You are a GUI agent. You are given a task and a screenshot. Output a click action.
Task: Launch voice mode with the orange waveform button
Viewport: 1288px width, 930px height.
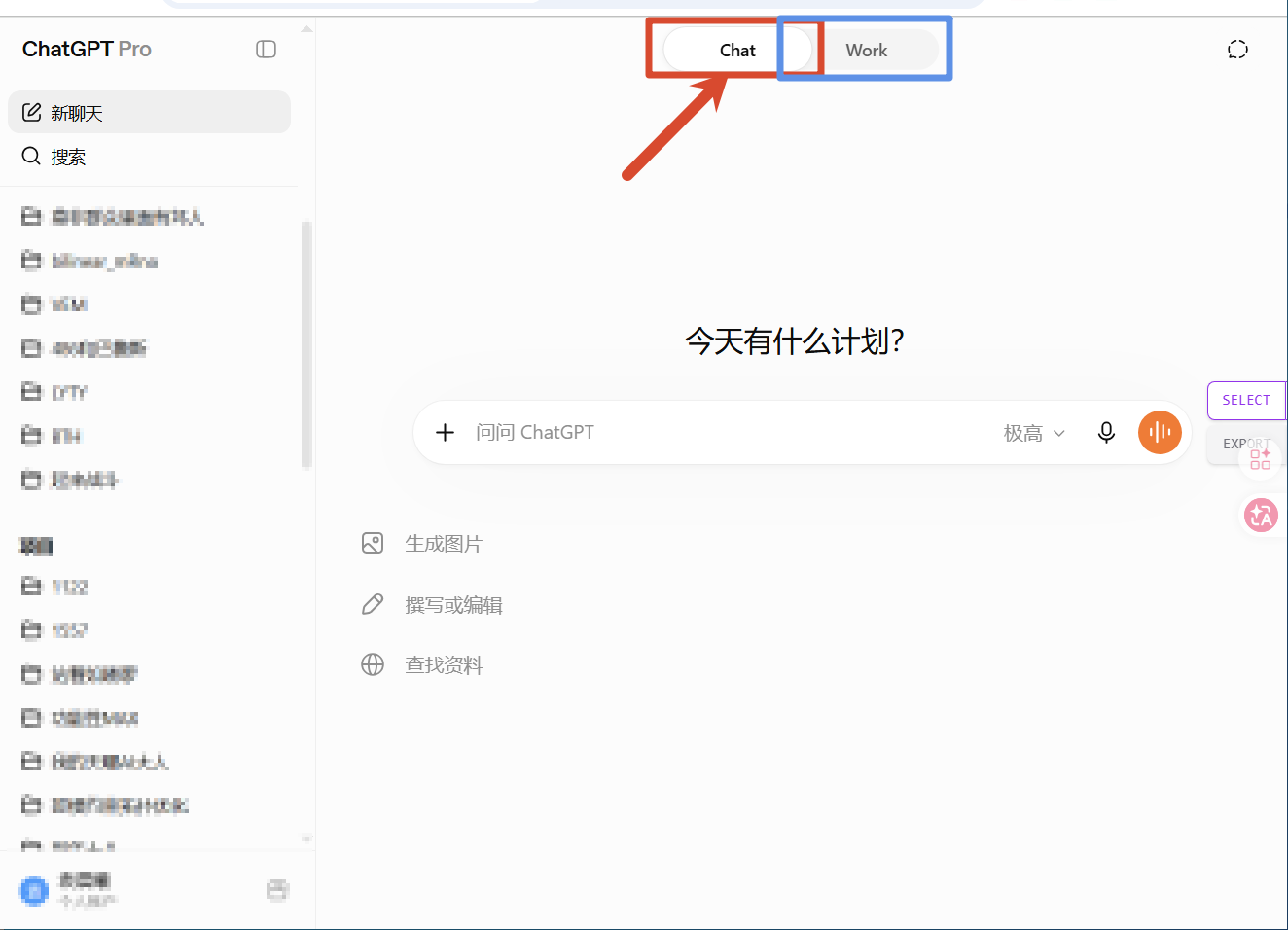click(x=1160, y=433)
